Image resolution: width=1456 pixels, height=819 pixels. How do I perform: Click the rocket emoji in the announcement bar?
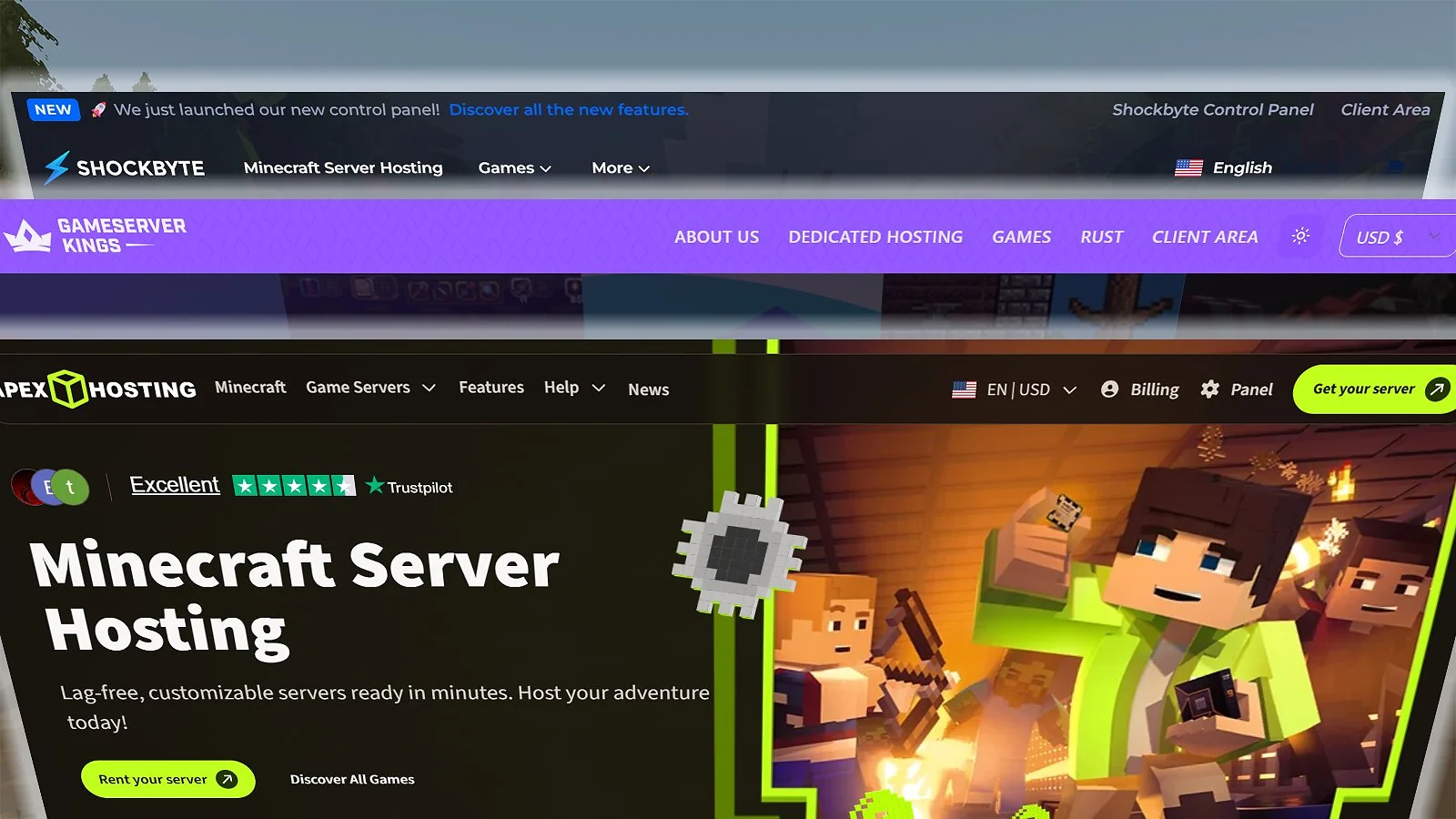click(98, 109)
